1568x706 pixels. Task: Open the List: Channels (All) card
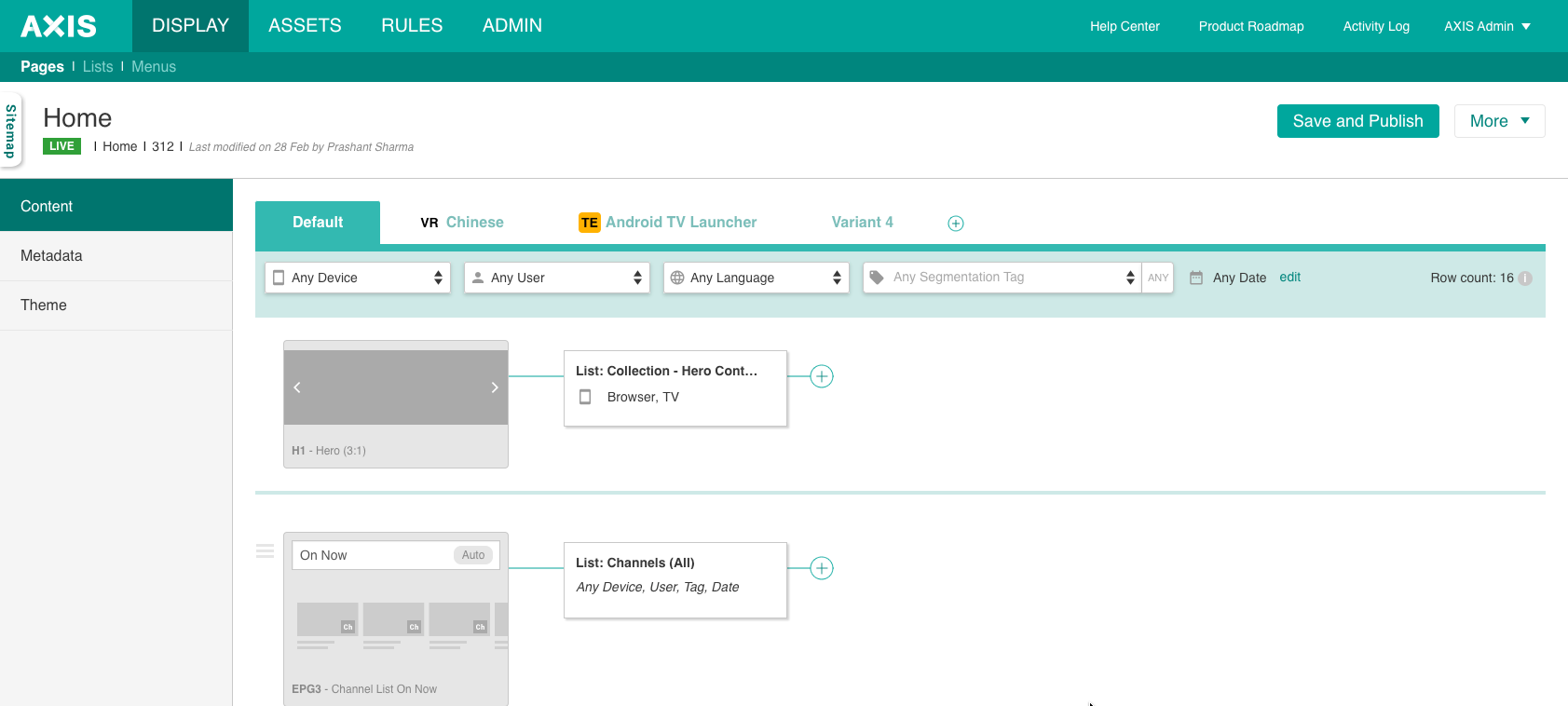coord(675,580)
